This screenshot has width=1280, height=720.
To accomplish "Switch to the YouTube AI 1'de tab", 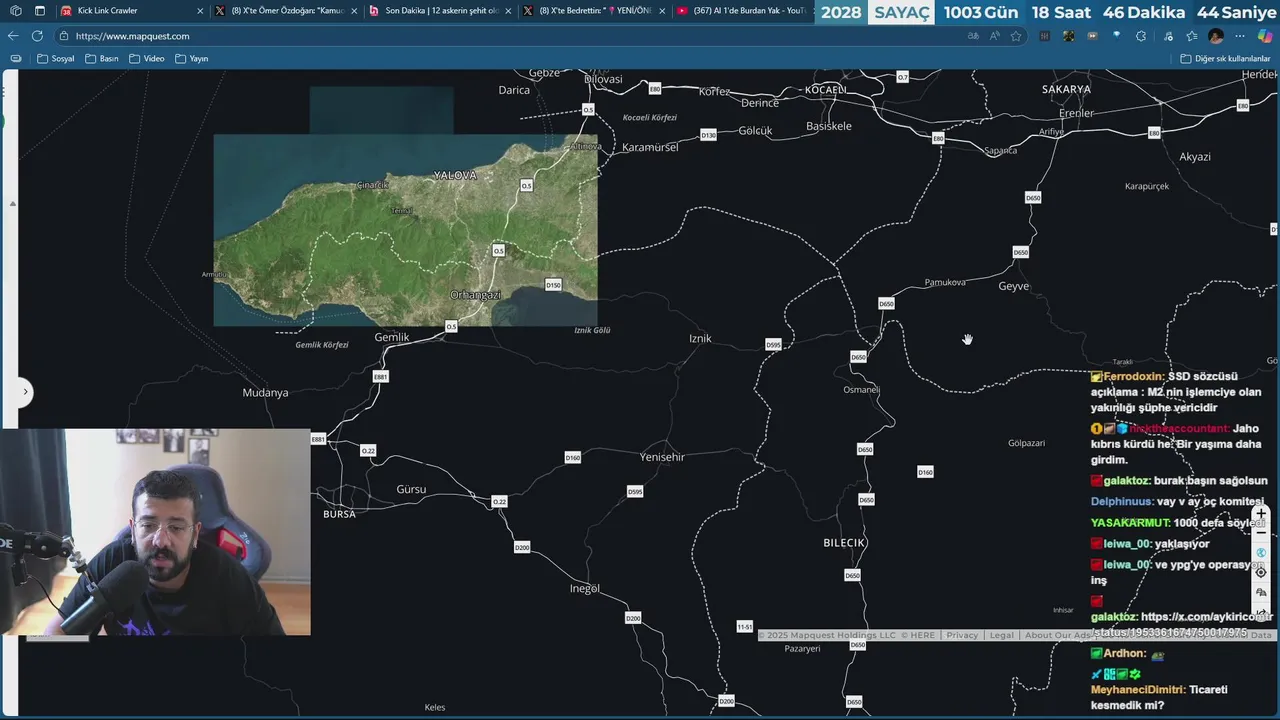I will click(741, 11).
